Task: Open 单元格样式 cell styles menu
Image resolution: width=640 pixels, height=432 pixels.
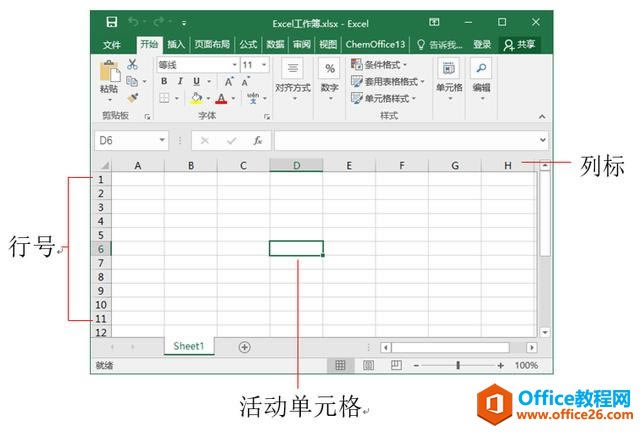Action: pyautogui.click(x=384, y=98)
